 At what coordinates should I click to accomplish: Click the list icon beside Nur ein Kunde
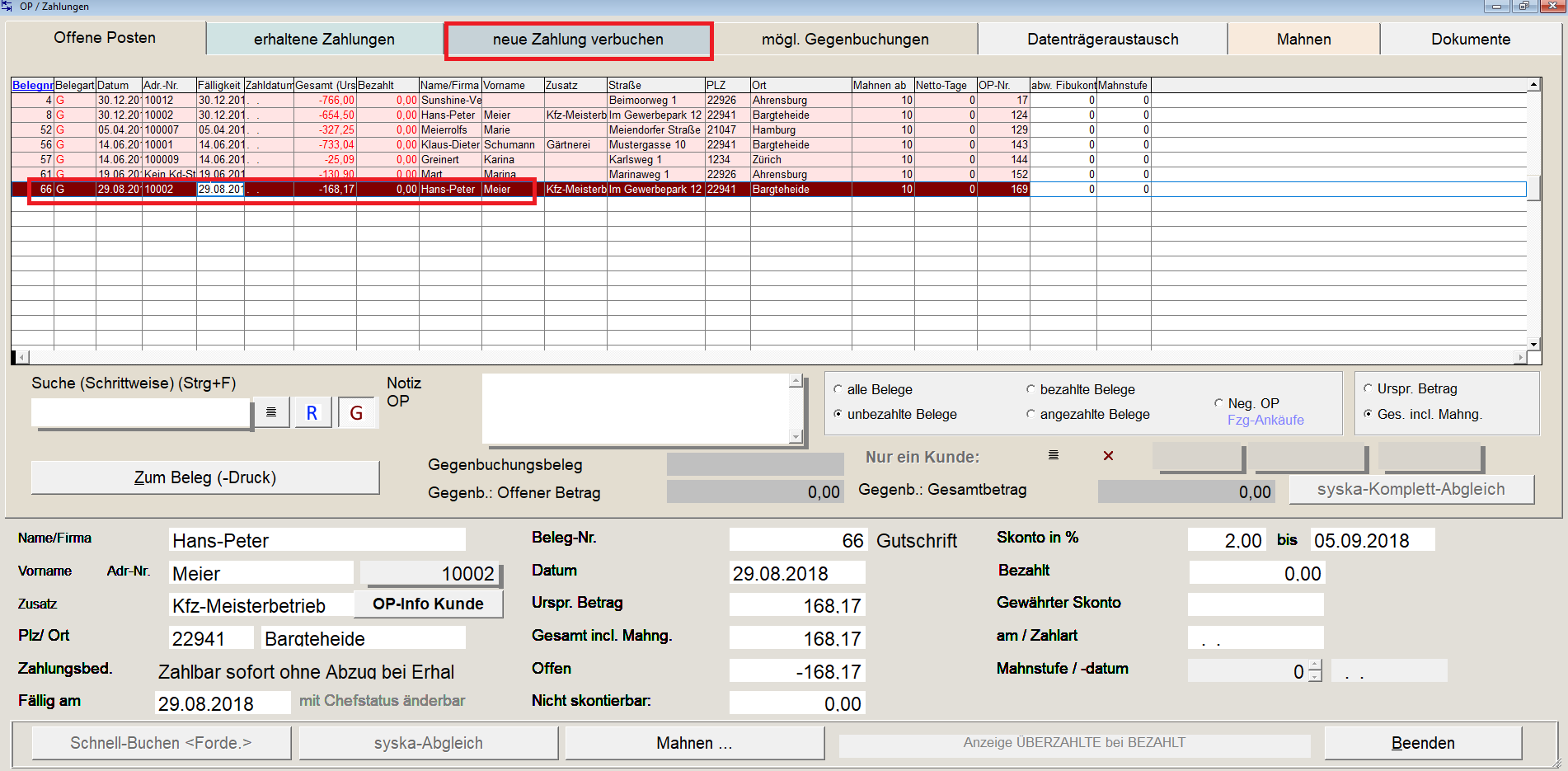tap(1053, 455)
